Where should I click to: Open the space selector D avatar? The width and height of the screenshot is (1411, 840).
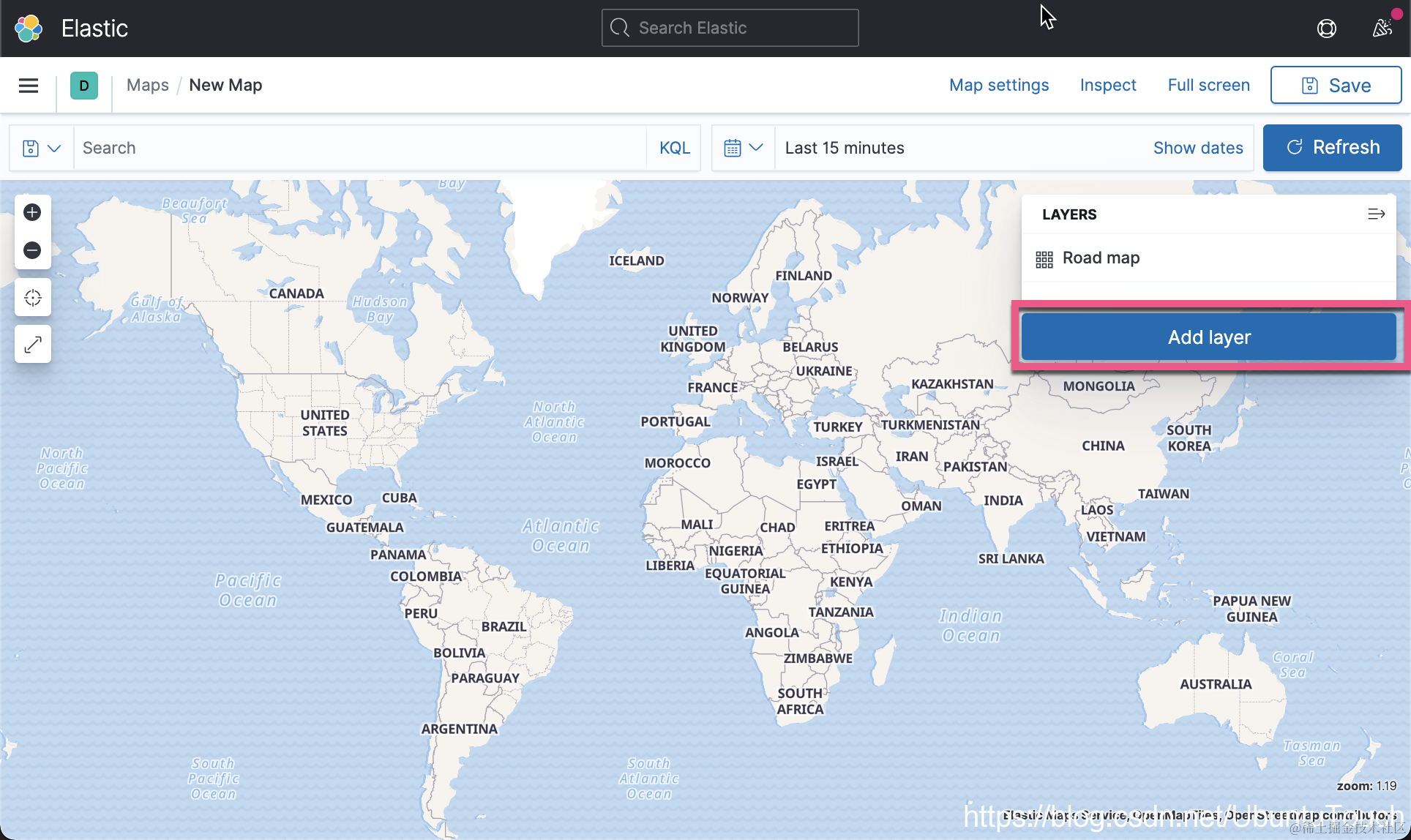84,86
